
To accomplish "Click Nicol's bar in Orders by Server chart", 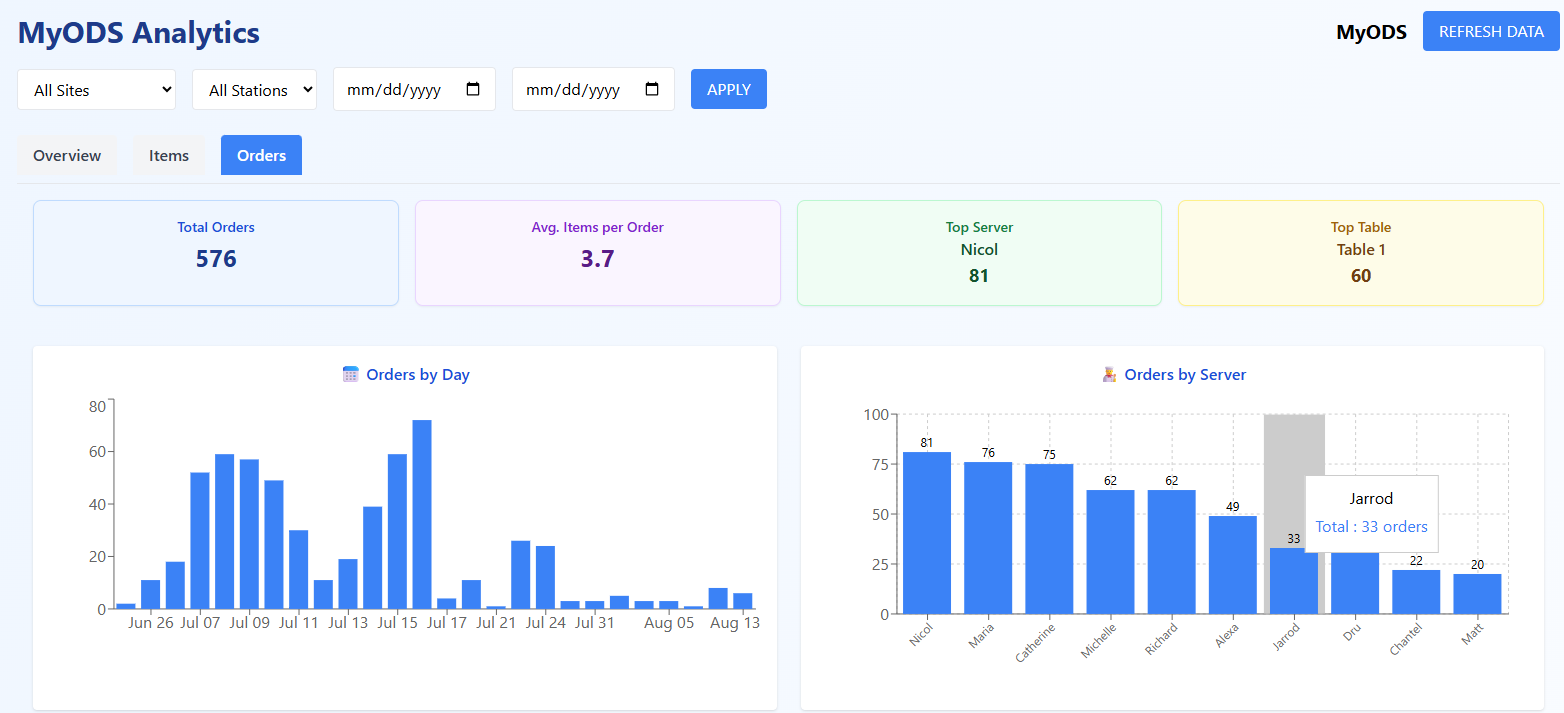I will point(926,530).
